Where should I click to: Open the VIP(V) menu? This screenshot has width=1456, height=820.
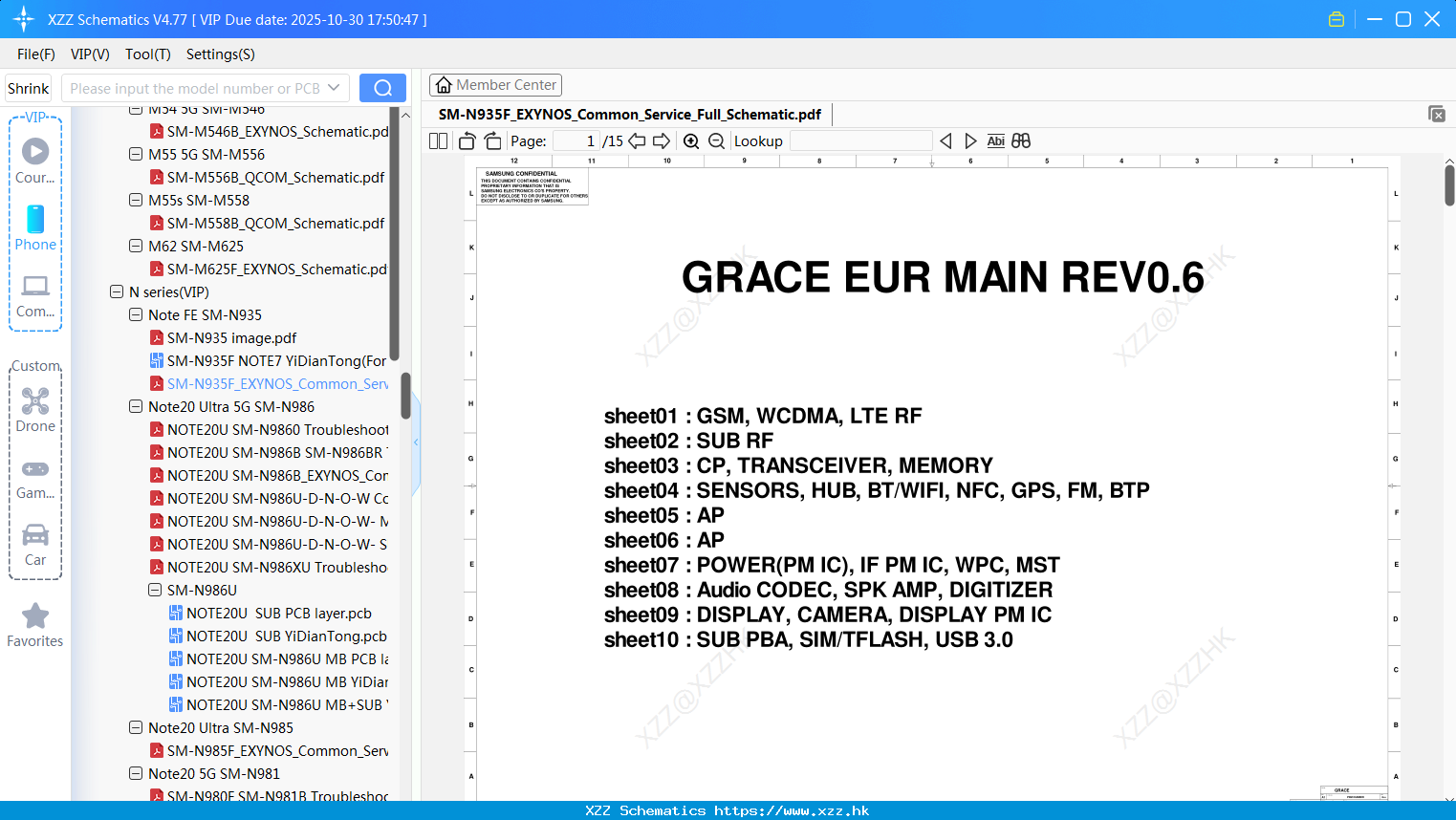click(90, 54)
